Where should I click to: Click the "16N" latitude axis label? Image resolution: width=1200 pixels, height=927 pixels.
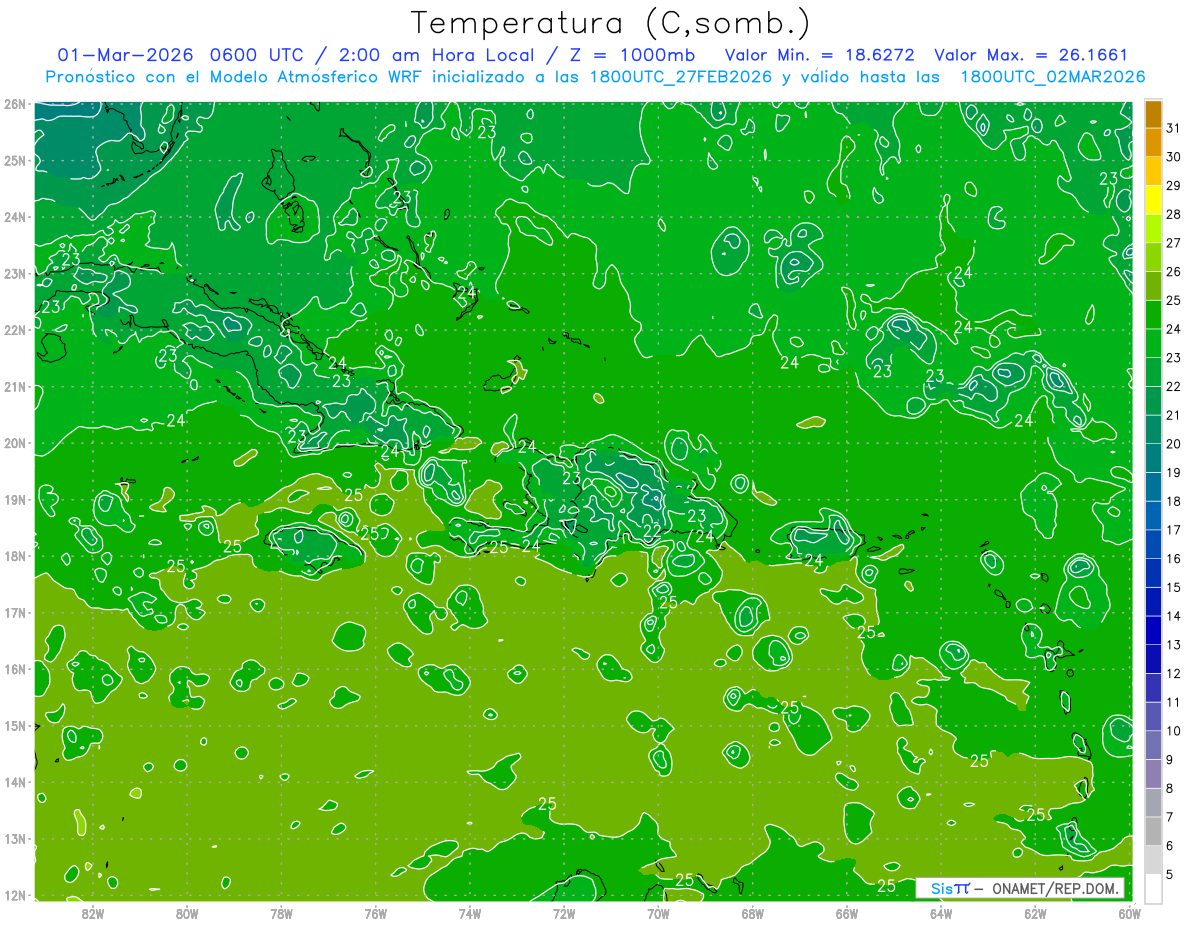pyautogui.click(x=14, y=669)
